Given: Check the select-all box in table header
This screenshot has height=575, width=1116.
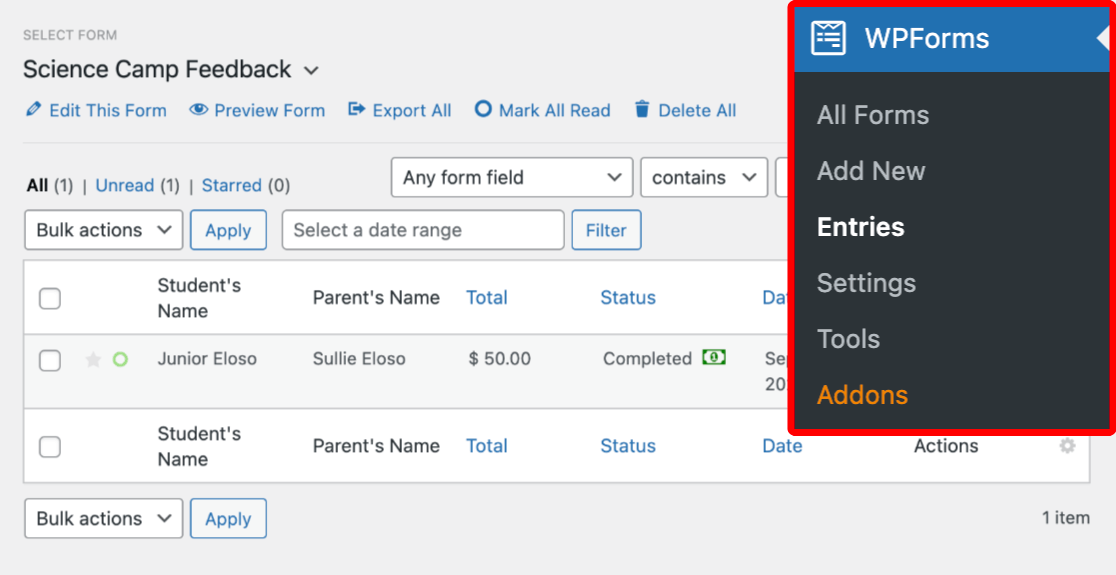Looking at the screenshot, I should point(50,298).
